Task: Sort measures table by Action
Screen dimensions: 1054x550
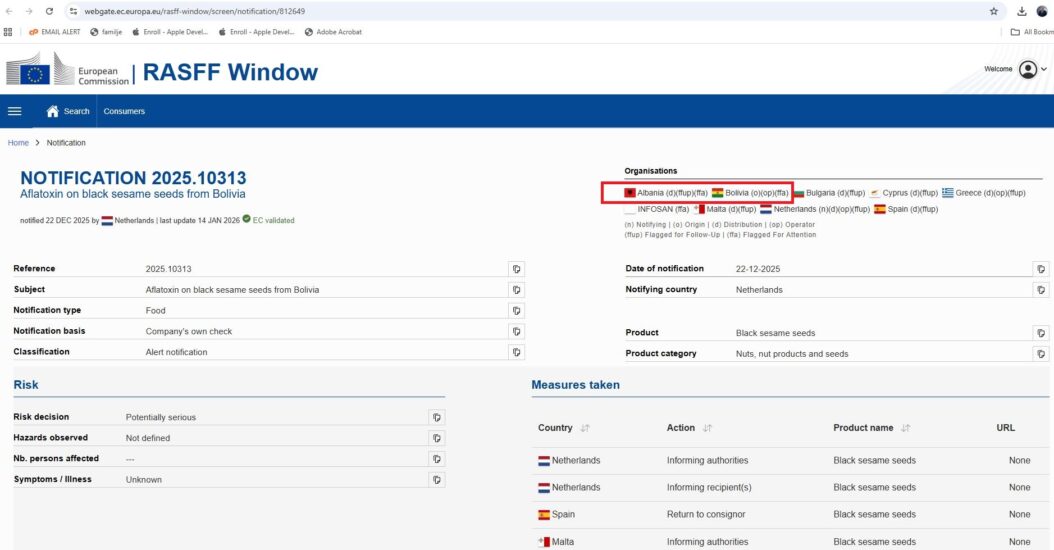Action: (x=706, y=428)
